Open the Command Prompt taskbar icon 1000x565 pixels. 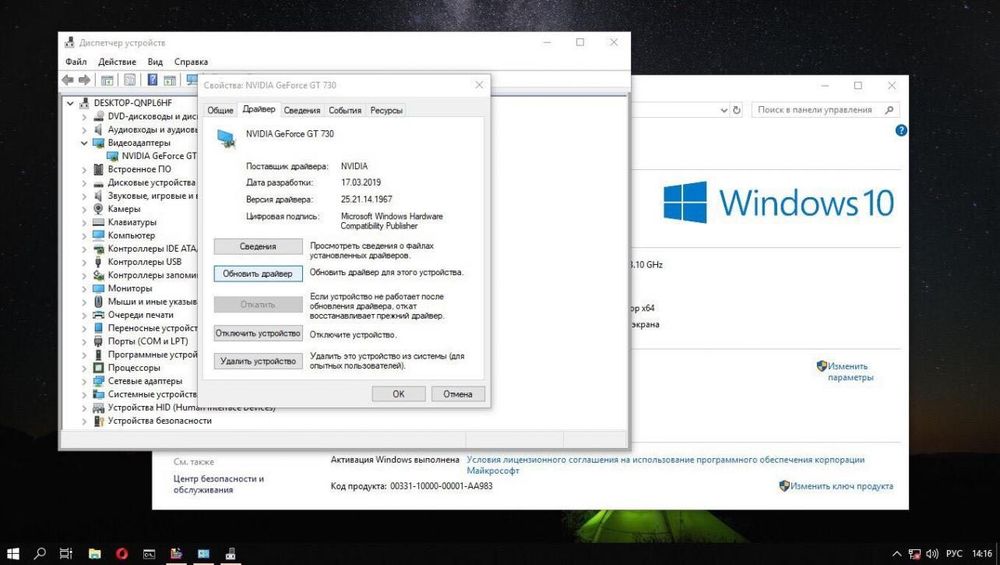coord(149,554)
